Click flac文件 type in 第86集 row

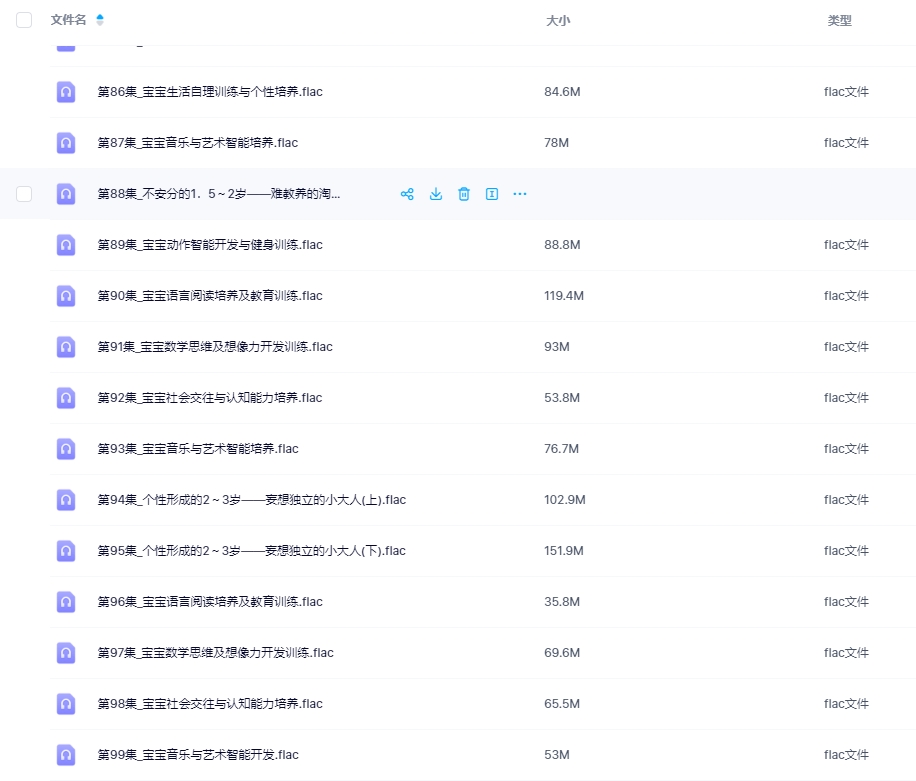pyautogui.click(x=846, y=92)
